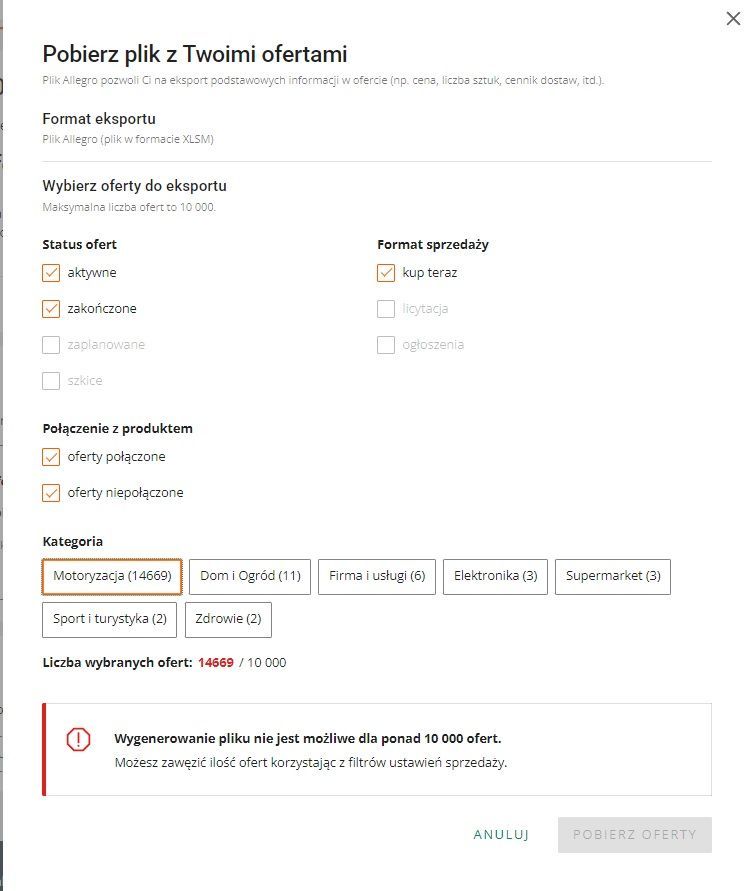Image resolution: width=749 pixels, height=891 pixels.
Task: Disable the 'oferty niepołączone' checkbox
Action: click(52, 493)
